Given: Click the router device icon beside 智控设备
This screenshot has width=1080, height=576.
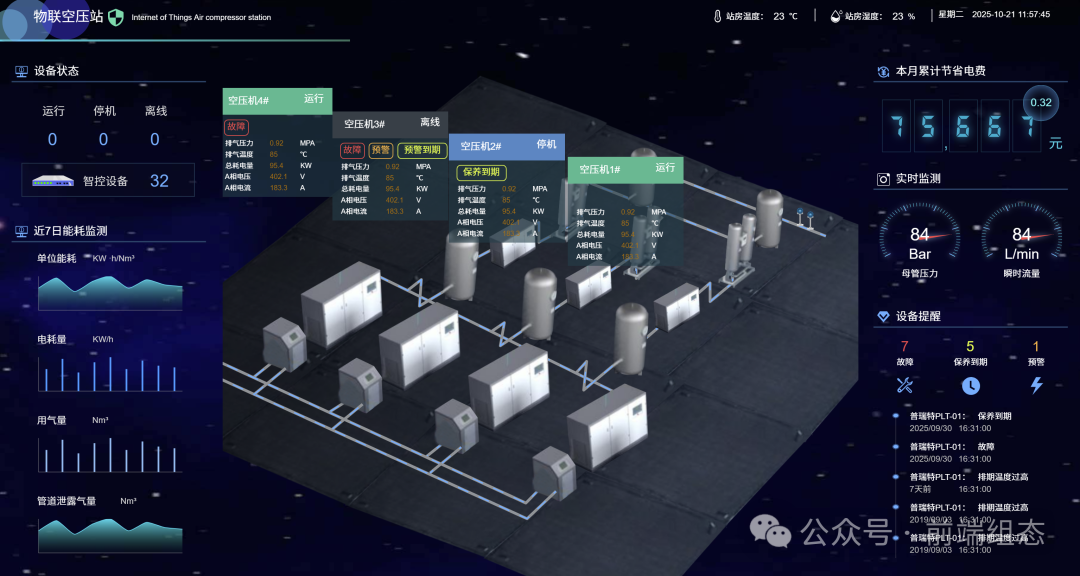Looking at the screenshot, I should tap(52, 181).
